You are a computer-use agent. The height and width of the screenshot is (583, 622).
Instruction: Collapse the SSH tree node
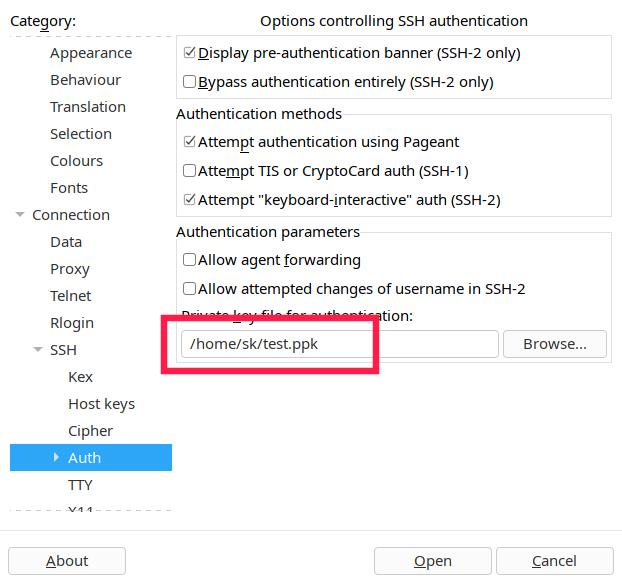pos(38,350)
